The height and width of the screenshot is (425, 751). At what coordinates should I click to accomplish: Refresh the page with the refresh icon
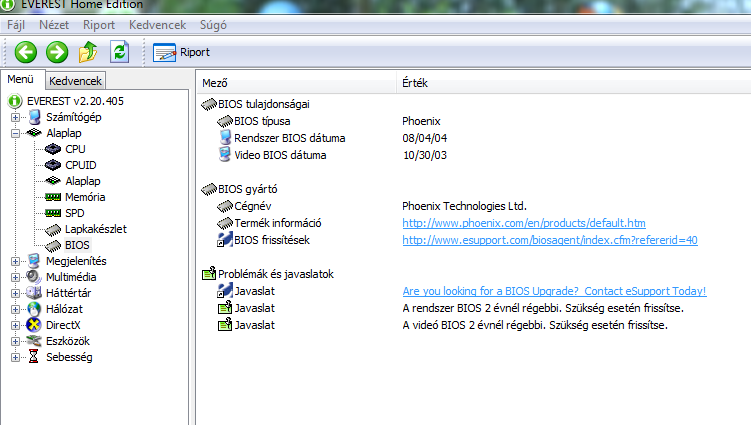(119, 52)
